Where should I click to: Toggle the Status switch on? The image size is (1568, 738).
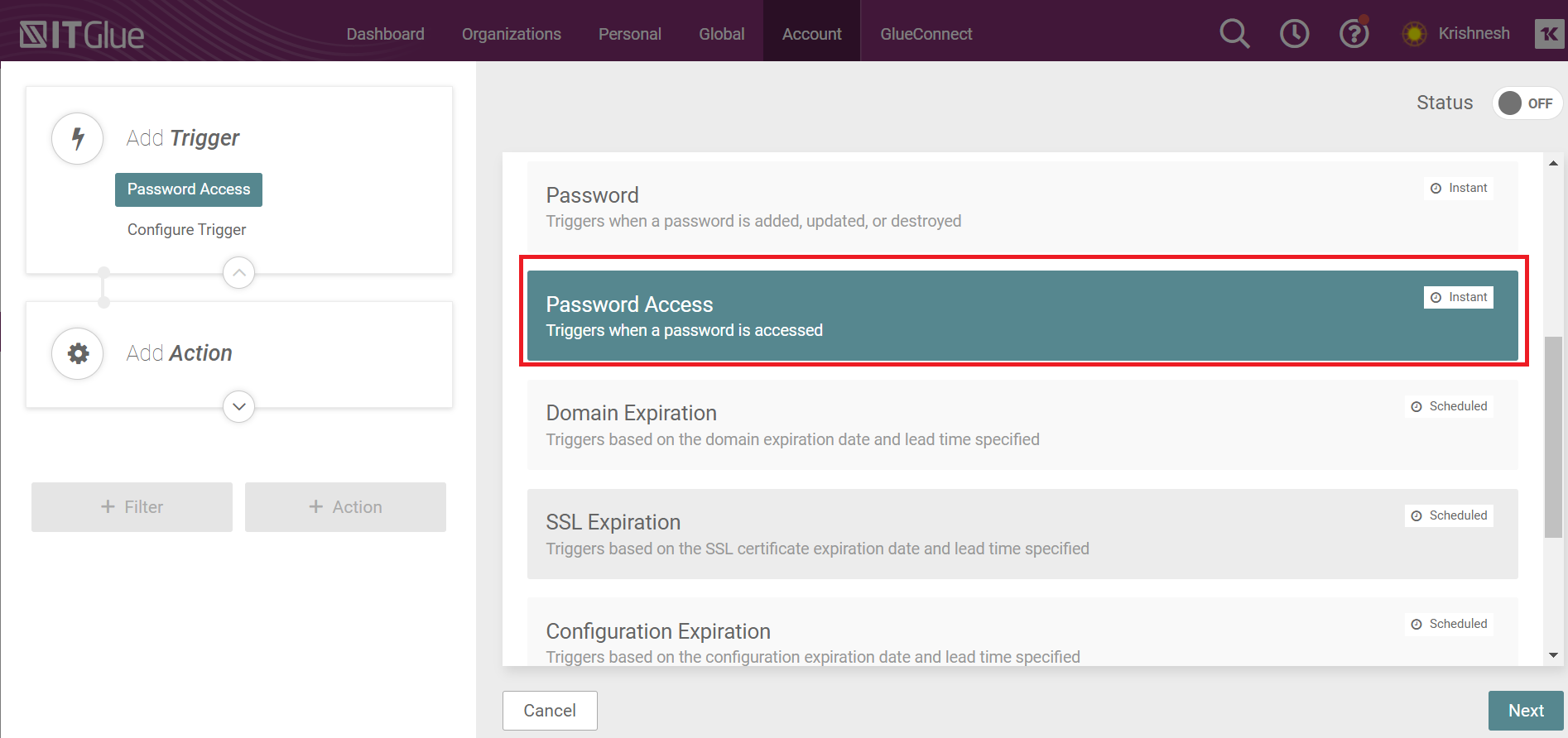1527,103
